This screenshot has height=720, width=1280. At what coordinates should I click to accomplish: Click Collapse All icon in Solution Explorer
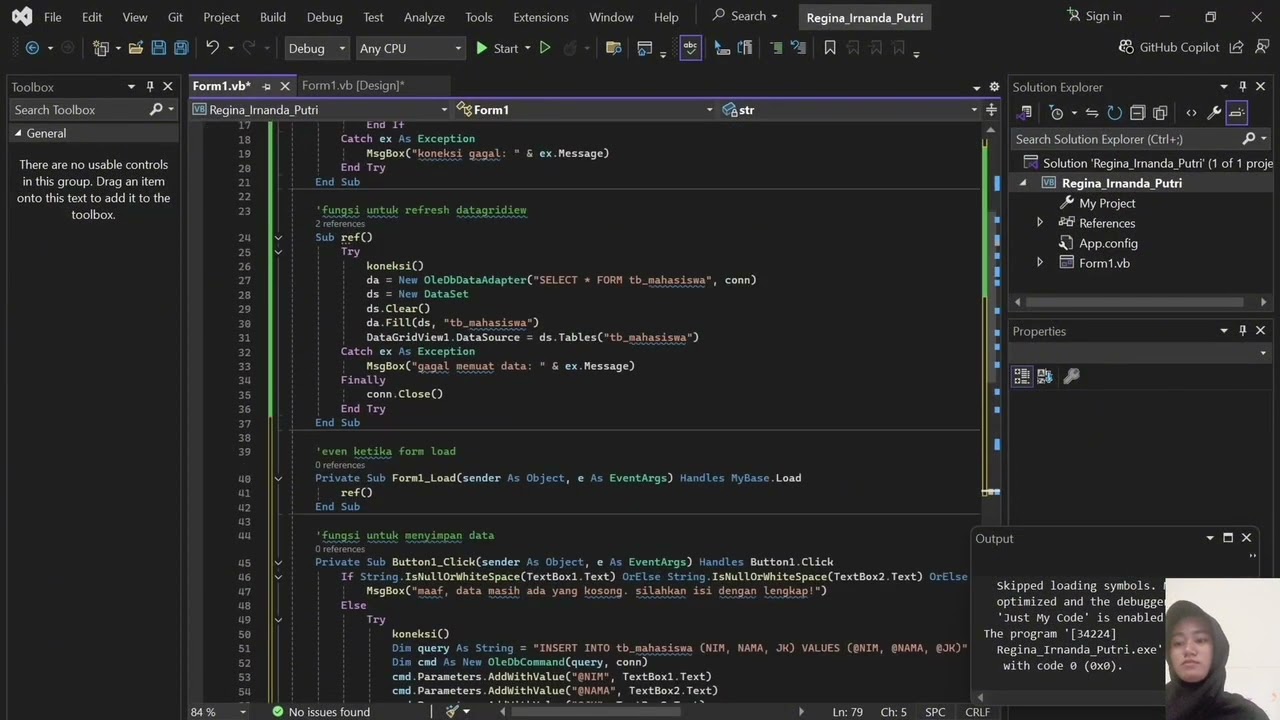(1137, 113)
